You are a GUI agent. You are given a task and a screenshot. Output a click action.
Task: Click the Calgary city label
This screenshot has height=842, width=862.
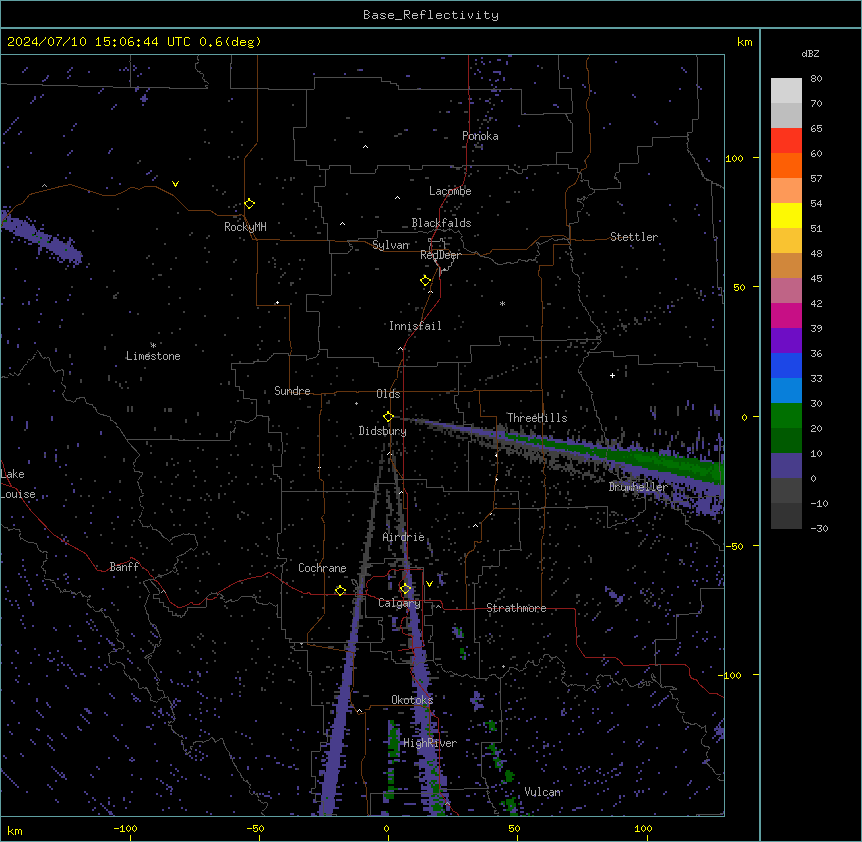pos(399,603)
